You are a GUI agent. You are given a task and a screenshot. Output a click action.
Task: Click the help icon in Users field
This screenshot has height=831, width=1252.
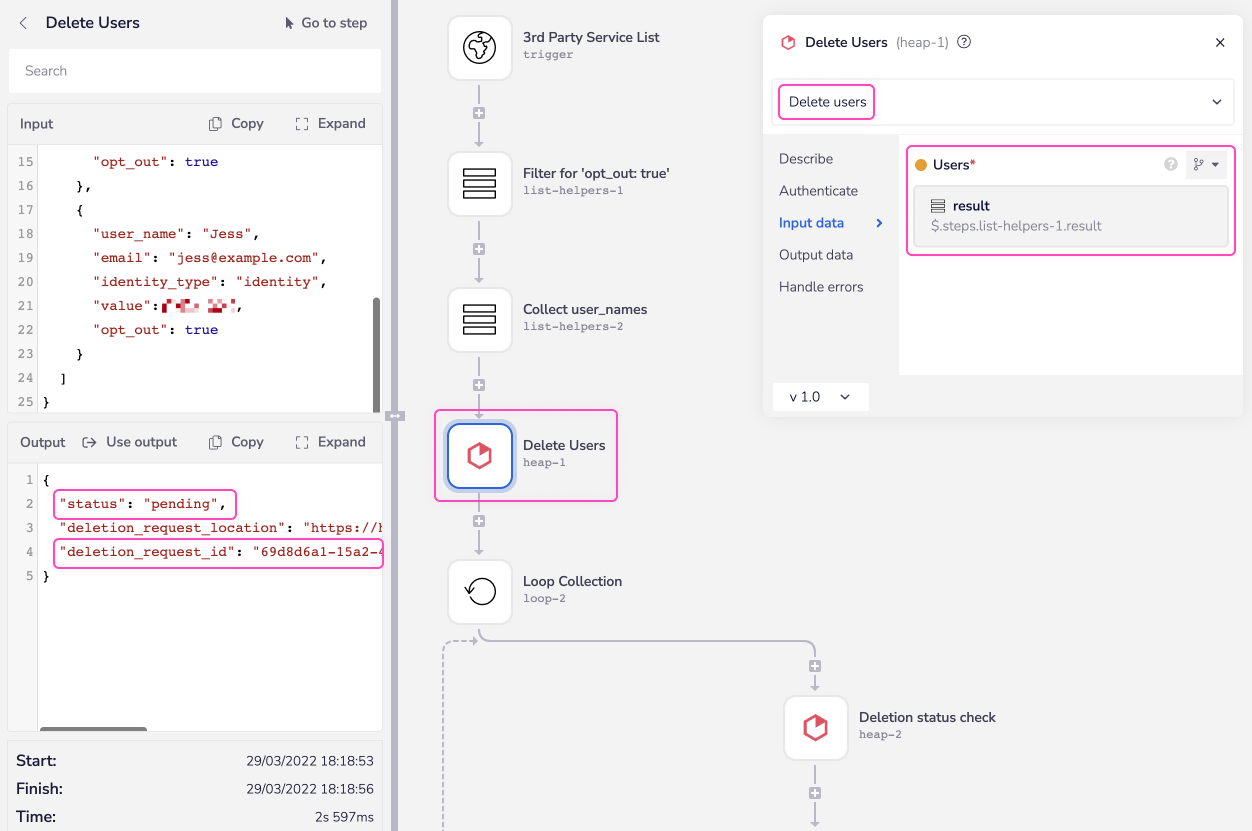click(1171, 165)
